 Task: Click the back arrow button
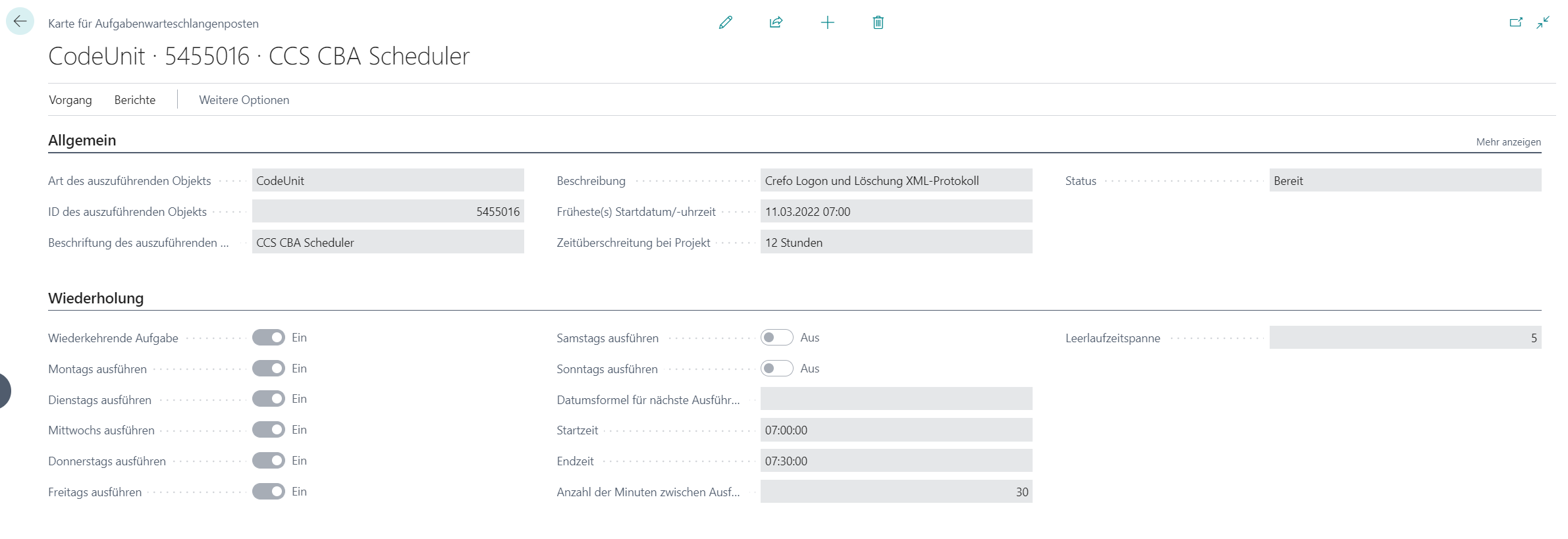(20, 22)
